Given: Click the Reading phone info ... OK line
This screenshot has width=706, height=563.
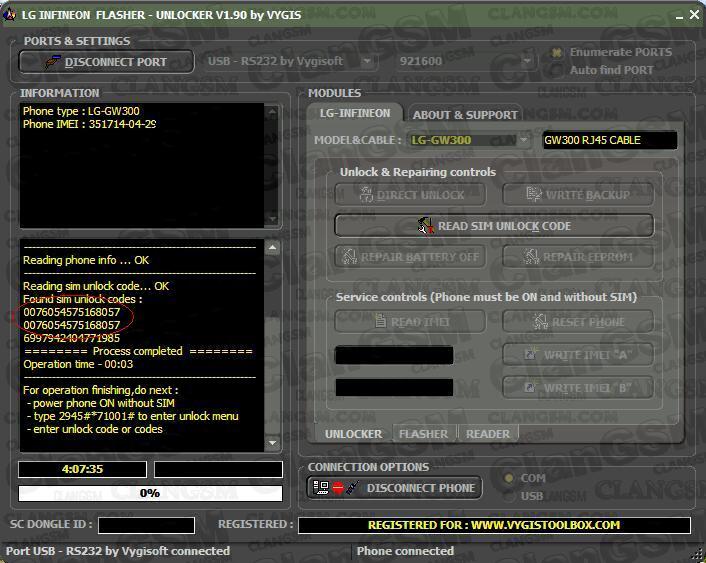Looking at the screenshot, I should click(x=86, y=260).
